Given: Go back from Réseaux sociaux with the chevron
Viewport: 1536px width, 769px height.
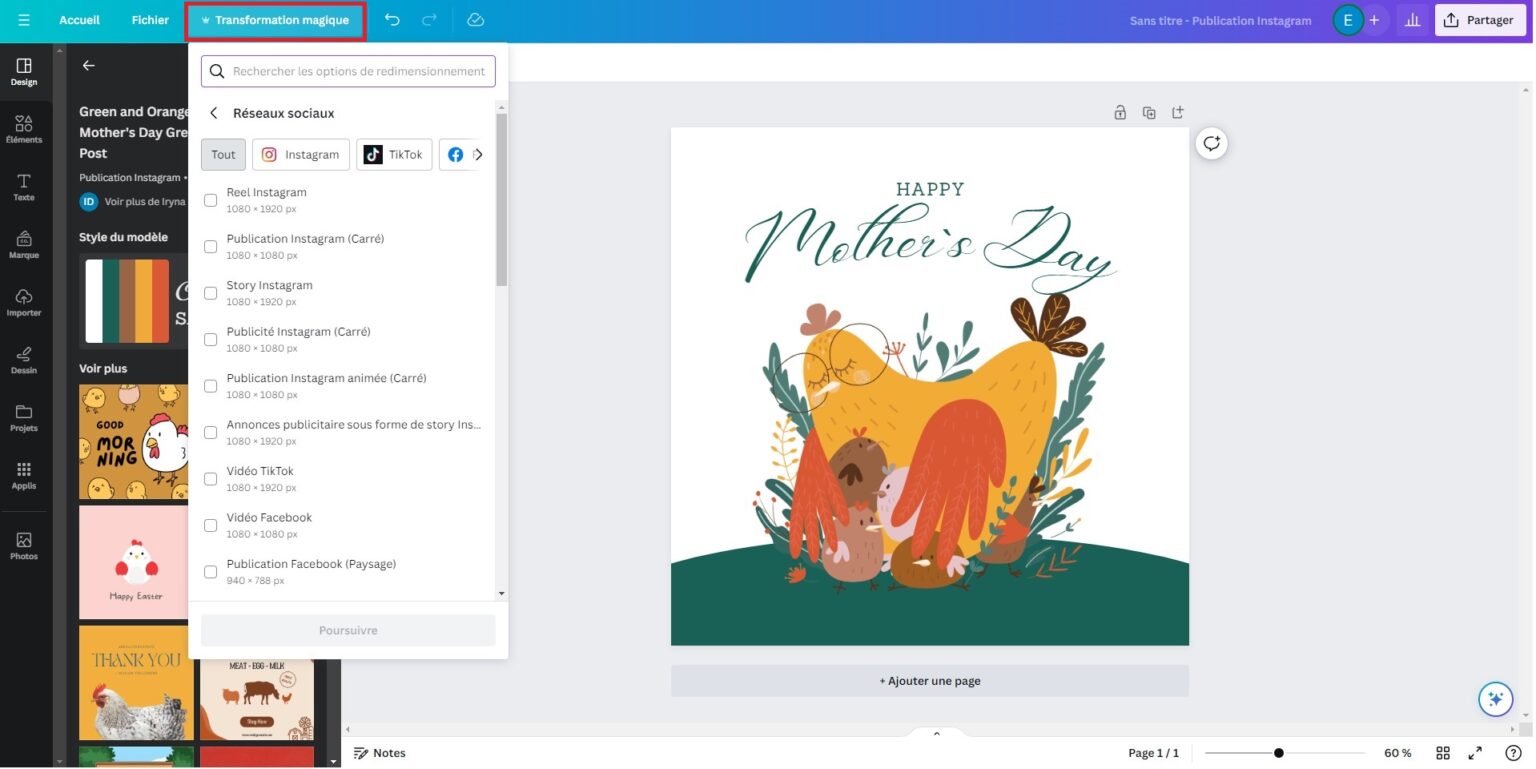Looking at the screenshot, I should [213, 113].
